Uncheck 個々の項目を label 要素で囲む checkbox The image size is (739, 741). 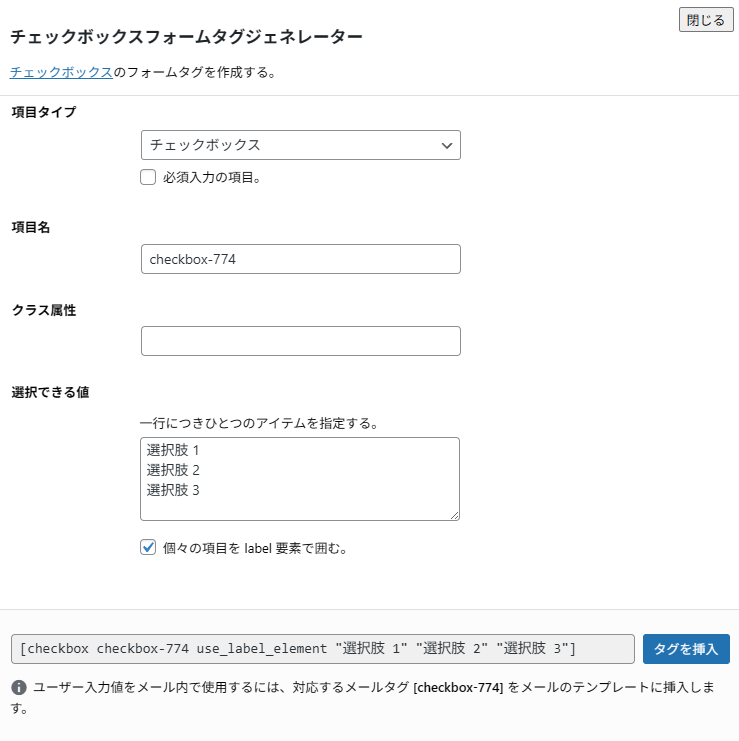(148, 548)
